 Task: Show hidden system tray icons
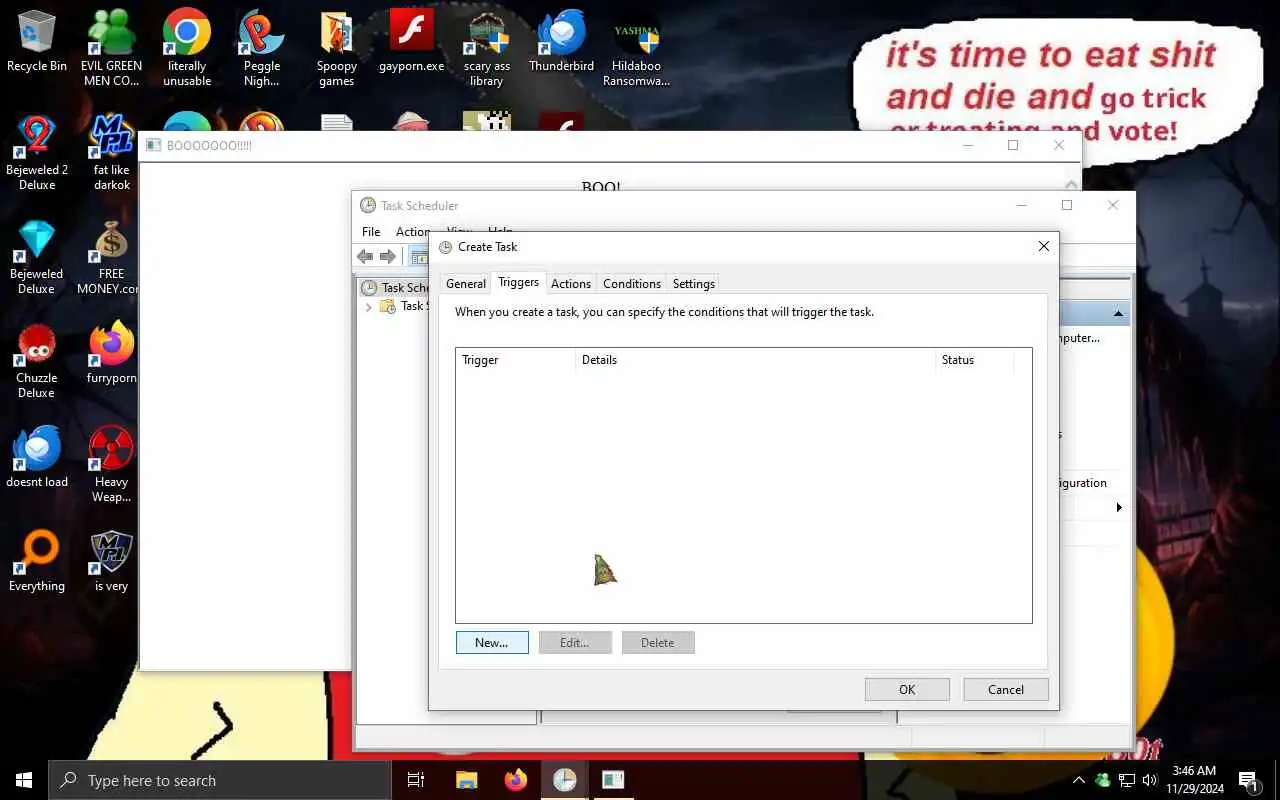(x=1078, y=780)
